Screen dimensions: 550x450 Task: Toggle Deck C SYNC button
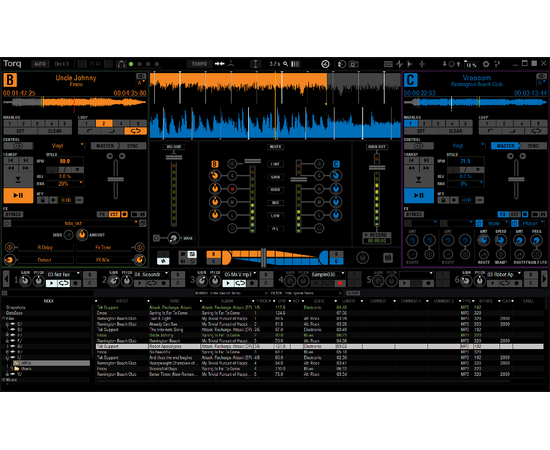click(533, 146)
